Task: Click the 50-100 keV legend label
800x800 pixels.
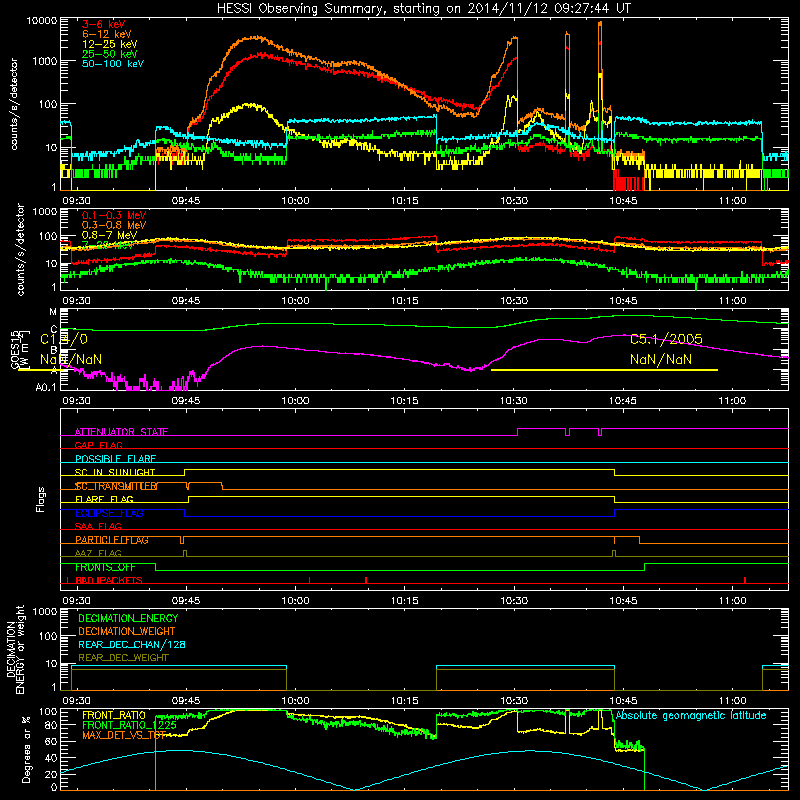Action: coord(113,64)
